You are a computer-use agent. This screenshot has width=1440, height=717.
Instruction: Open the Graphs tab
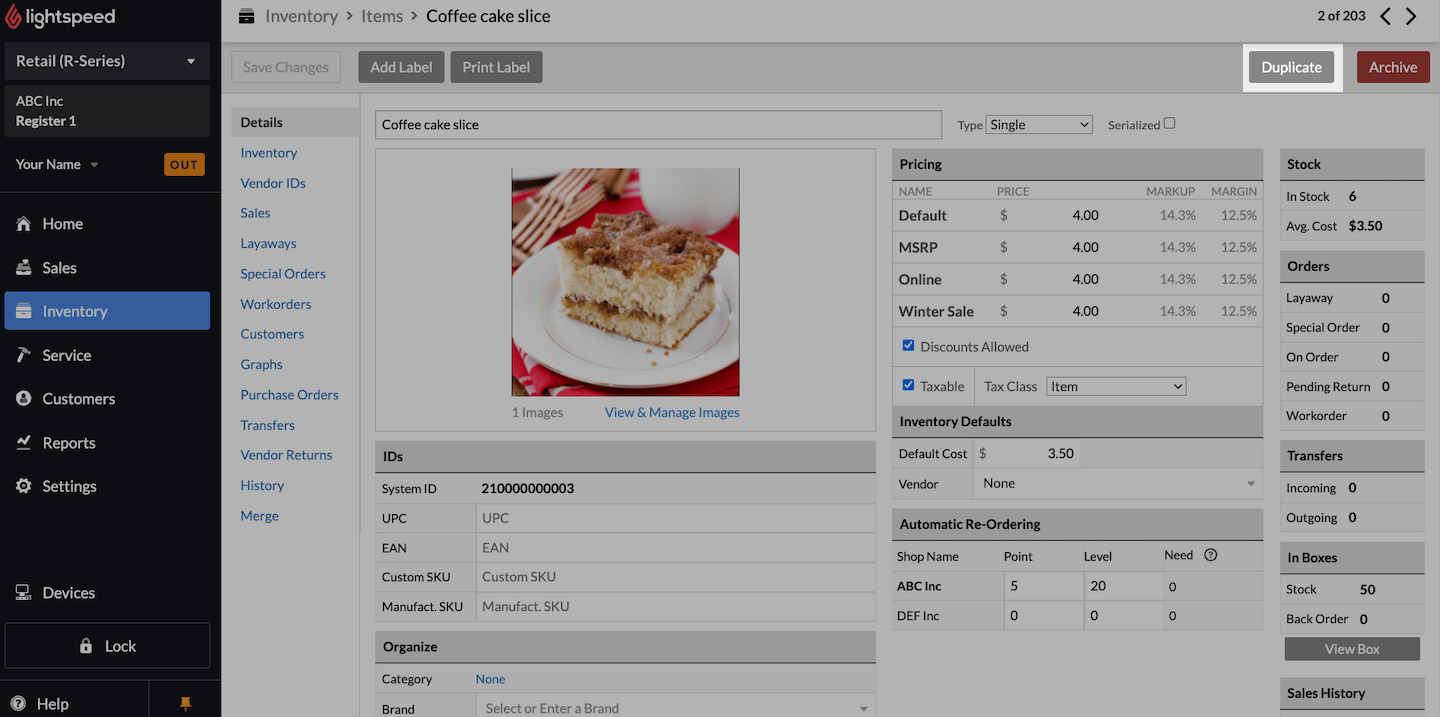[x=261, y=364]
